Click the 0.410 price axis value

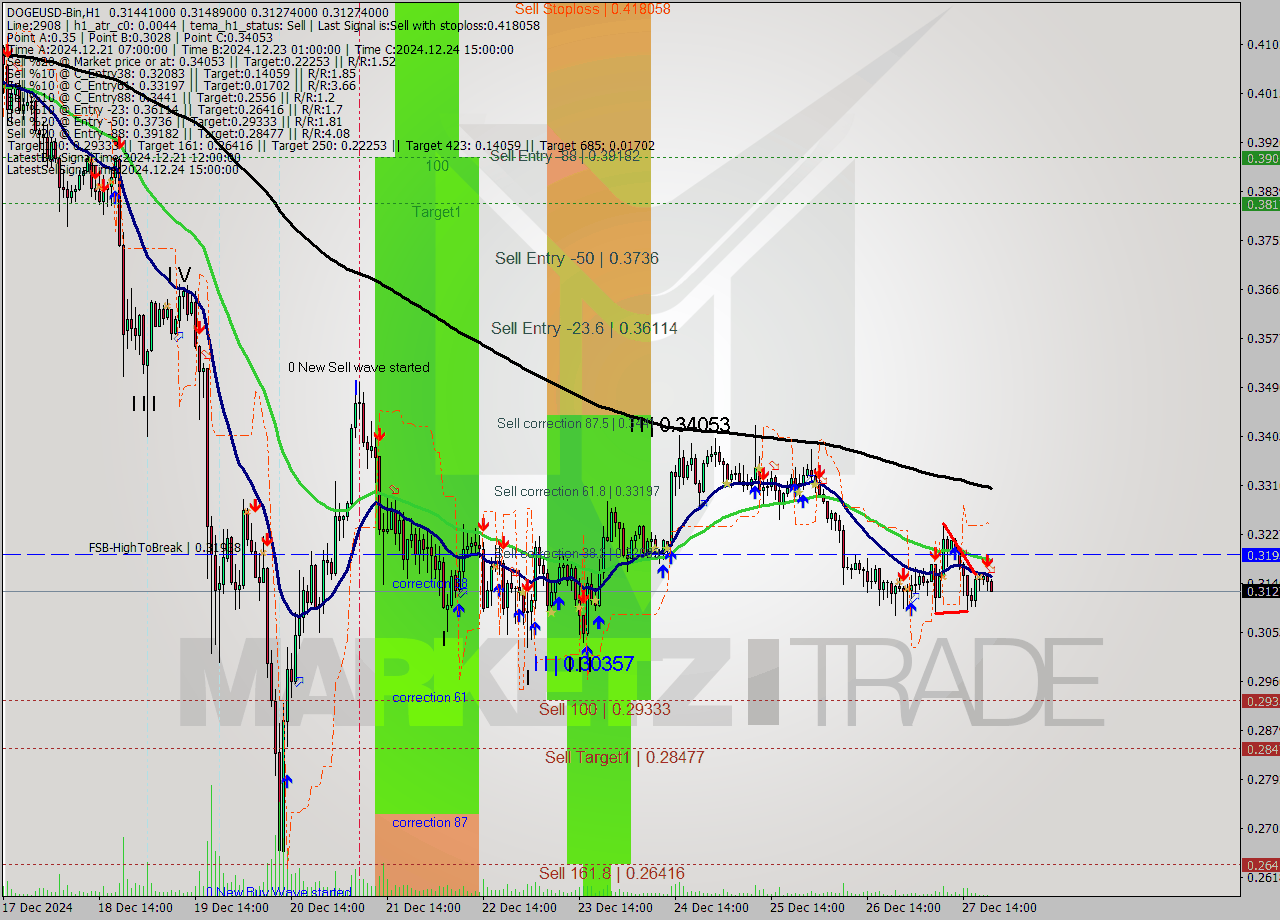coord(1262,44)
